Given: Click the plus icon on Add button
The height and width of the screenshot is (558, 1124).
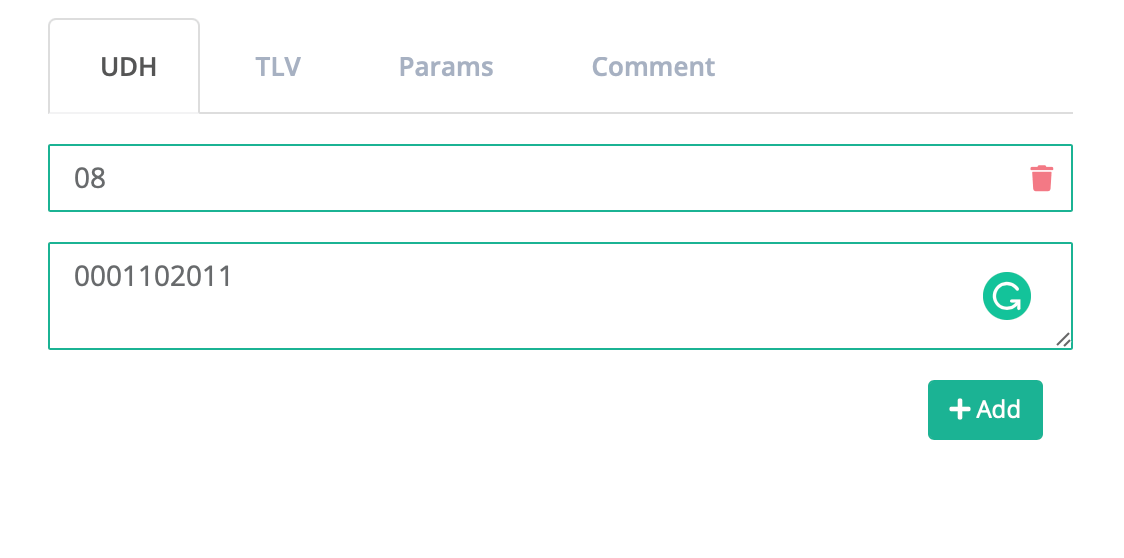Looking at the screenshot, I should pyautogui.click(x=960, y=410).
